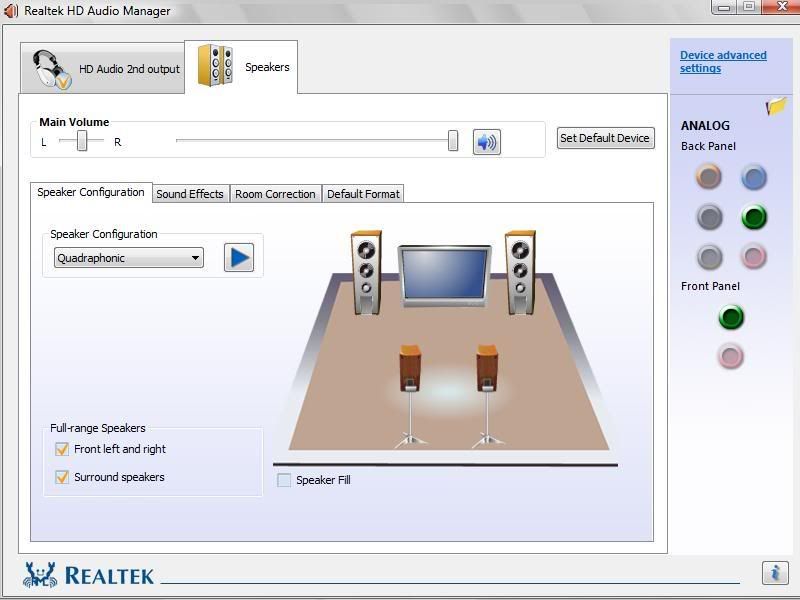The width and height of the screenshot is (800, 600).
Task: Click the Realtek crab logo
Action: (40, 575)
